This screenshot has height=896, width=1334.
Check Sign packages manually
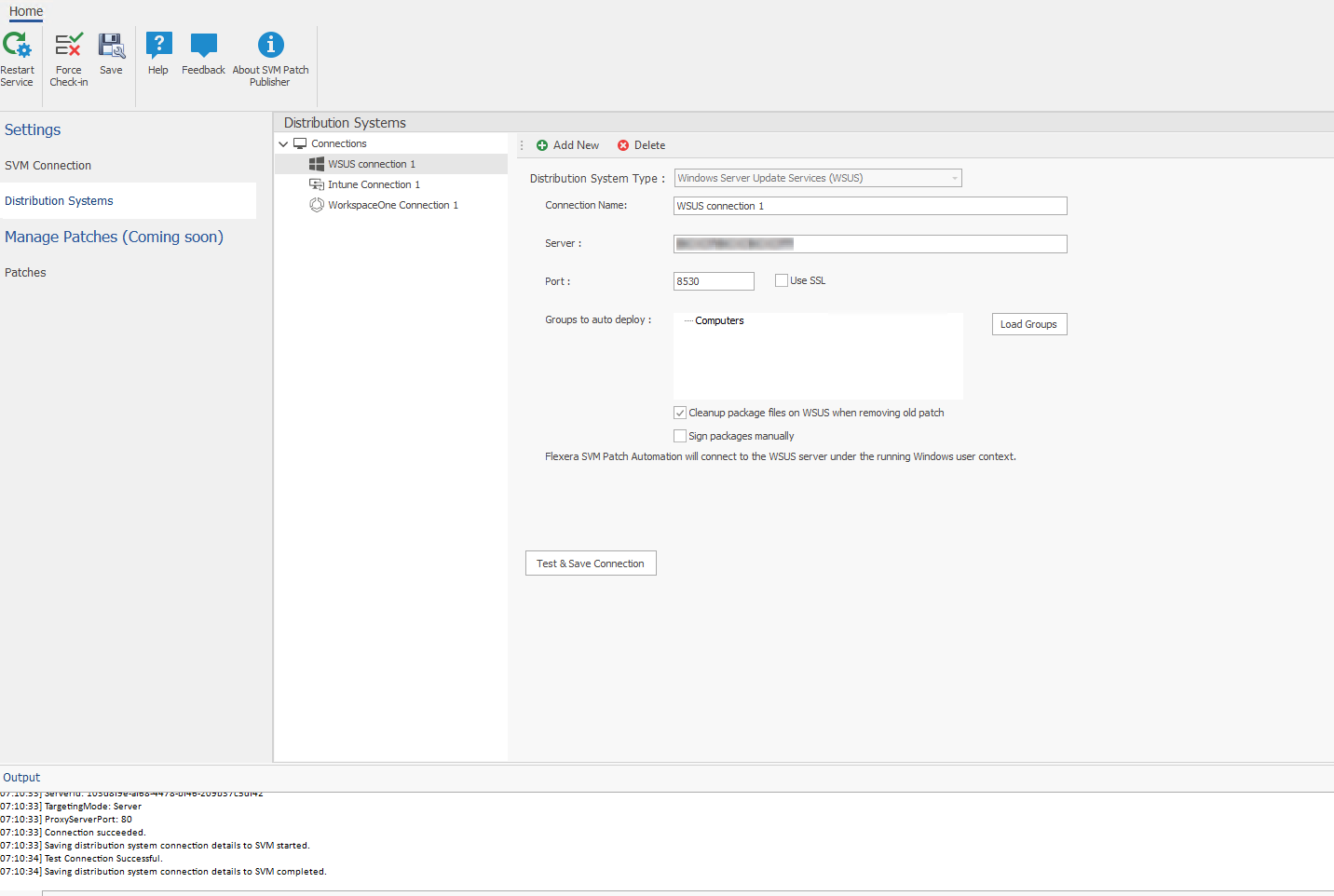680,436
